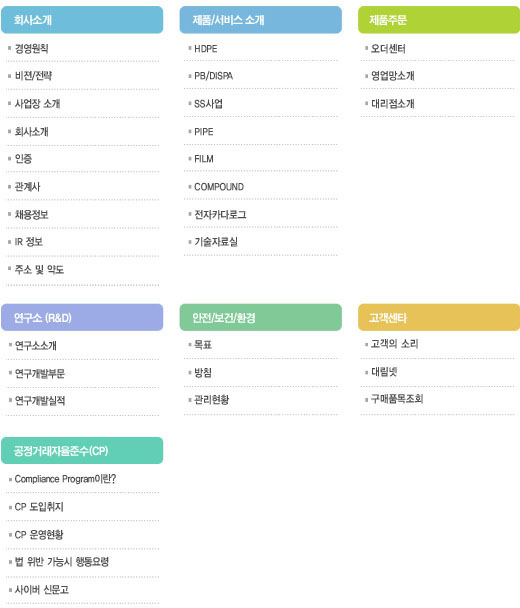520x608 pixels.
Task: Click the yellow 고객센터 header
Action: coord(439,318)
